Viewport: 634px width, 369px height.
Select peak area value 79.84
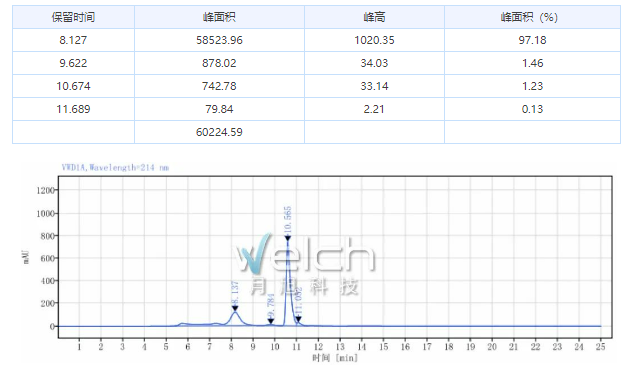[219, 109]
